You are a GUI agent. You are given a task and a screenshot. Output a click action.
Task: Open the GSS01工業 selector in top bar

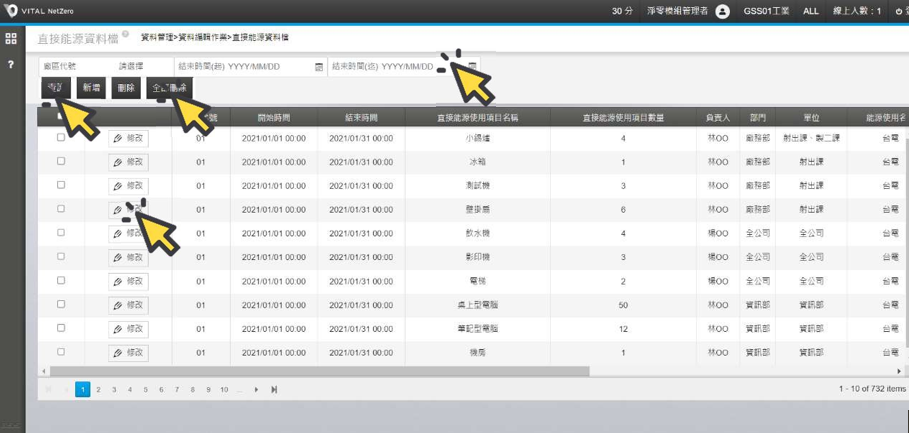766,11
